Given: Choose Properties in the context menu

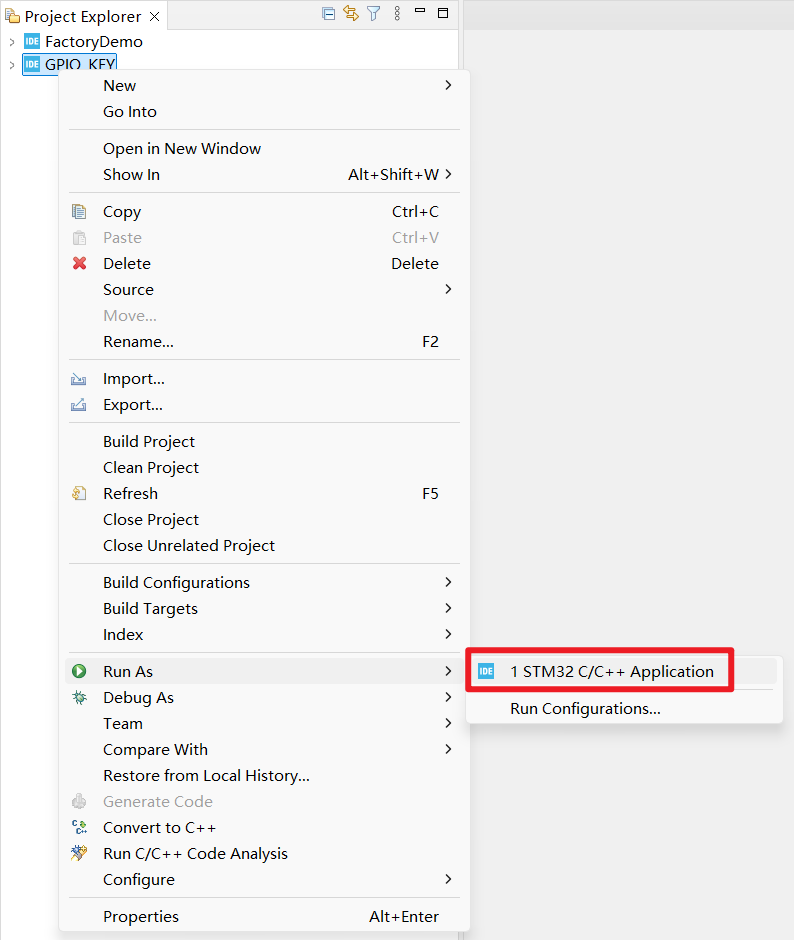Looking at the screenshot, I should coord(141,917).
